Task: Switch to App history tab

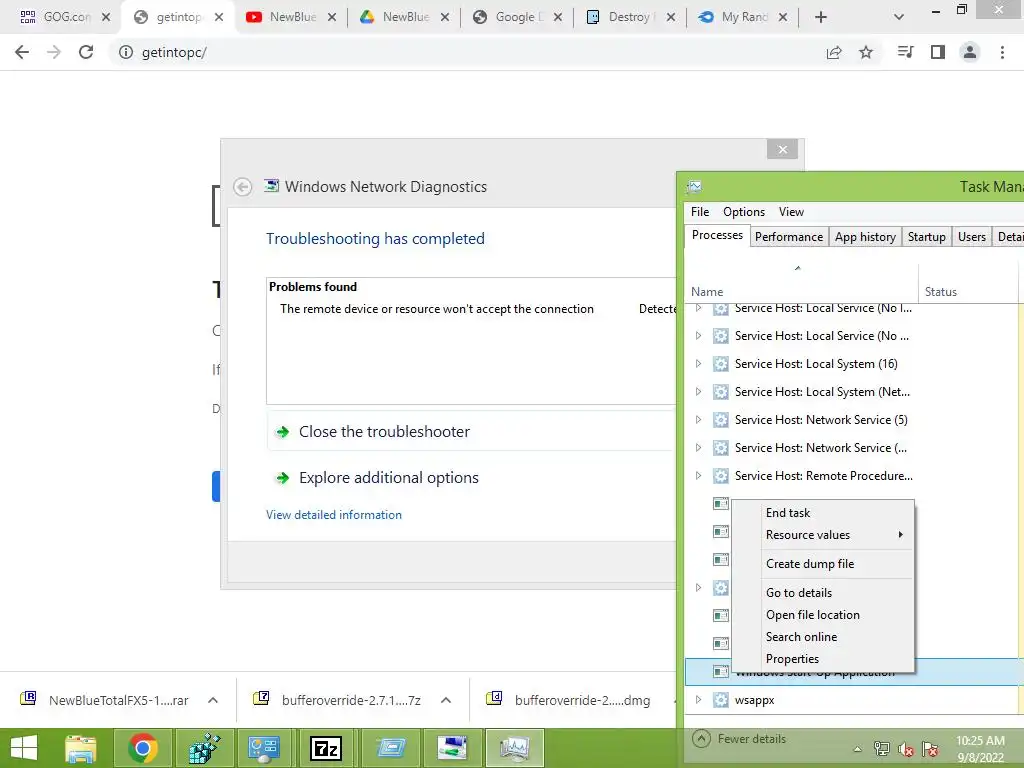Action: tap(865, 236)
